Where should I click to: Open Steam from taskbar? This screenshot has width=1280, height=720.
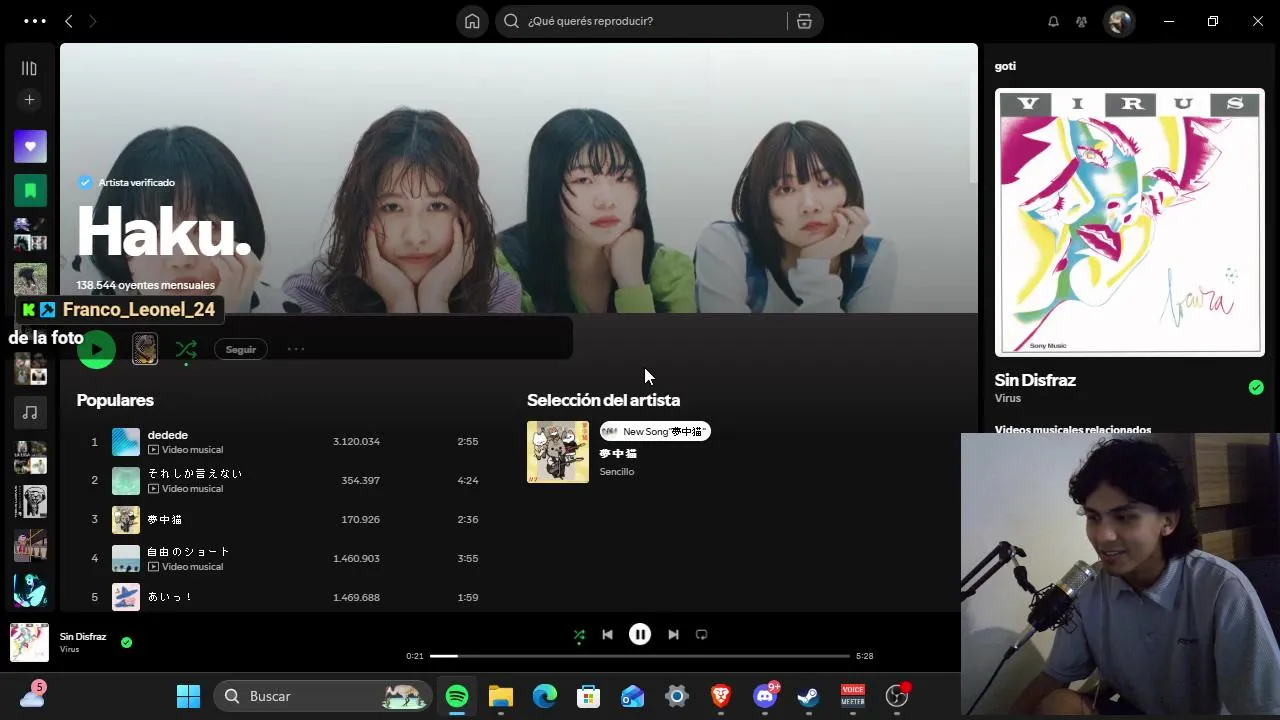(x=809, y=696)
